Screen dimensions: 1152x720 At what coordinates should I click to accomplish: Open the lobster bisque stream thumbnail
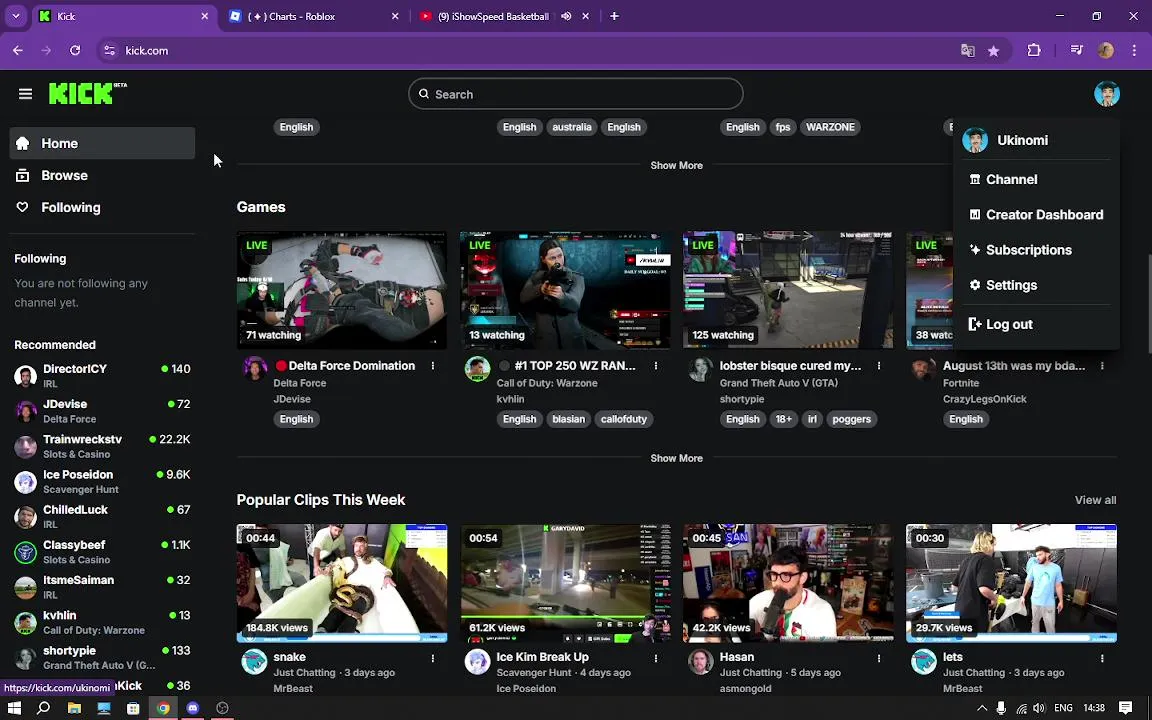788,290
